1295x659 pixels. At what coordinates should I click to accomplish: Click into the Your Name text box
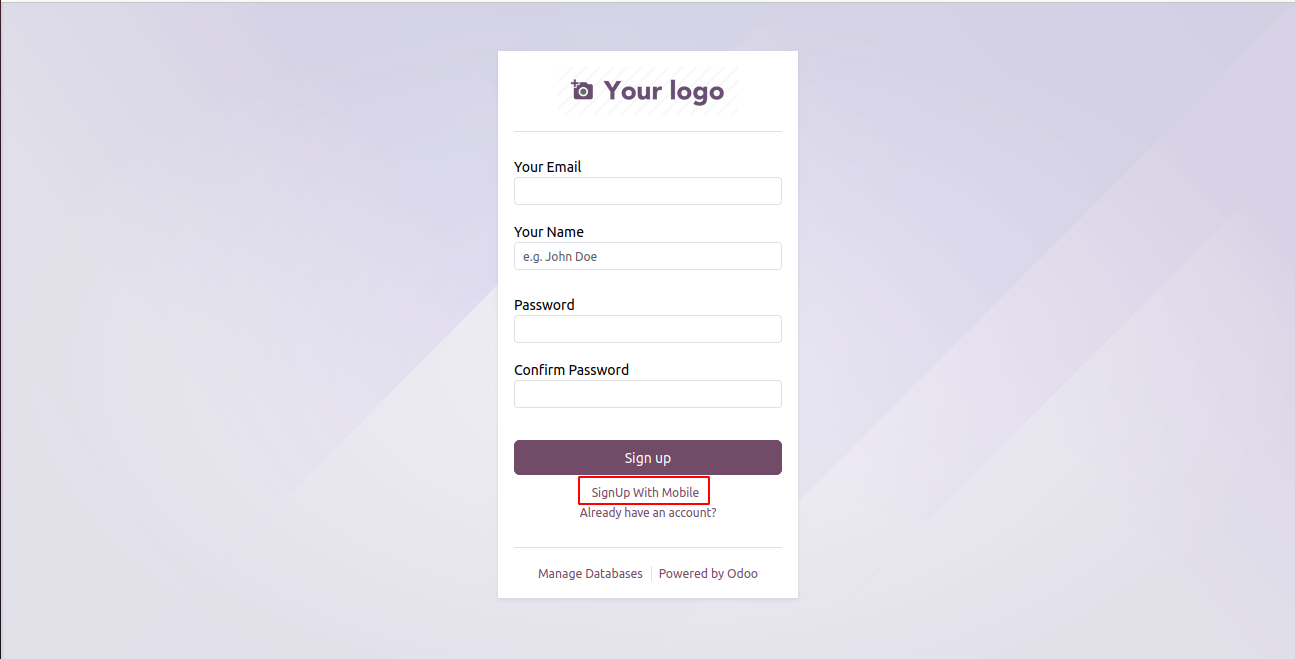pos(647,256)
